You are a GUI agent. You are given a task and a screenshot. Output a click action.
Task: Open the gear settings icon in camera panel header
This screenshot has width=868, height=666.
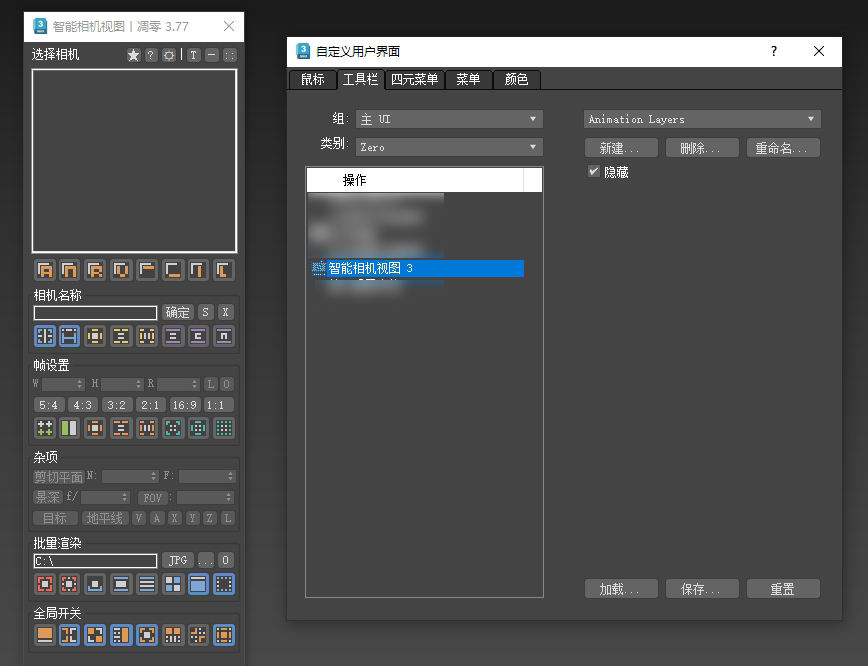(169, 55)
